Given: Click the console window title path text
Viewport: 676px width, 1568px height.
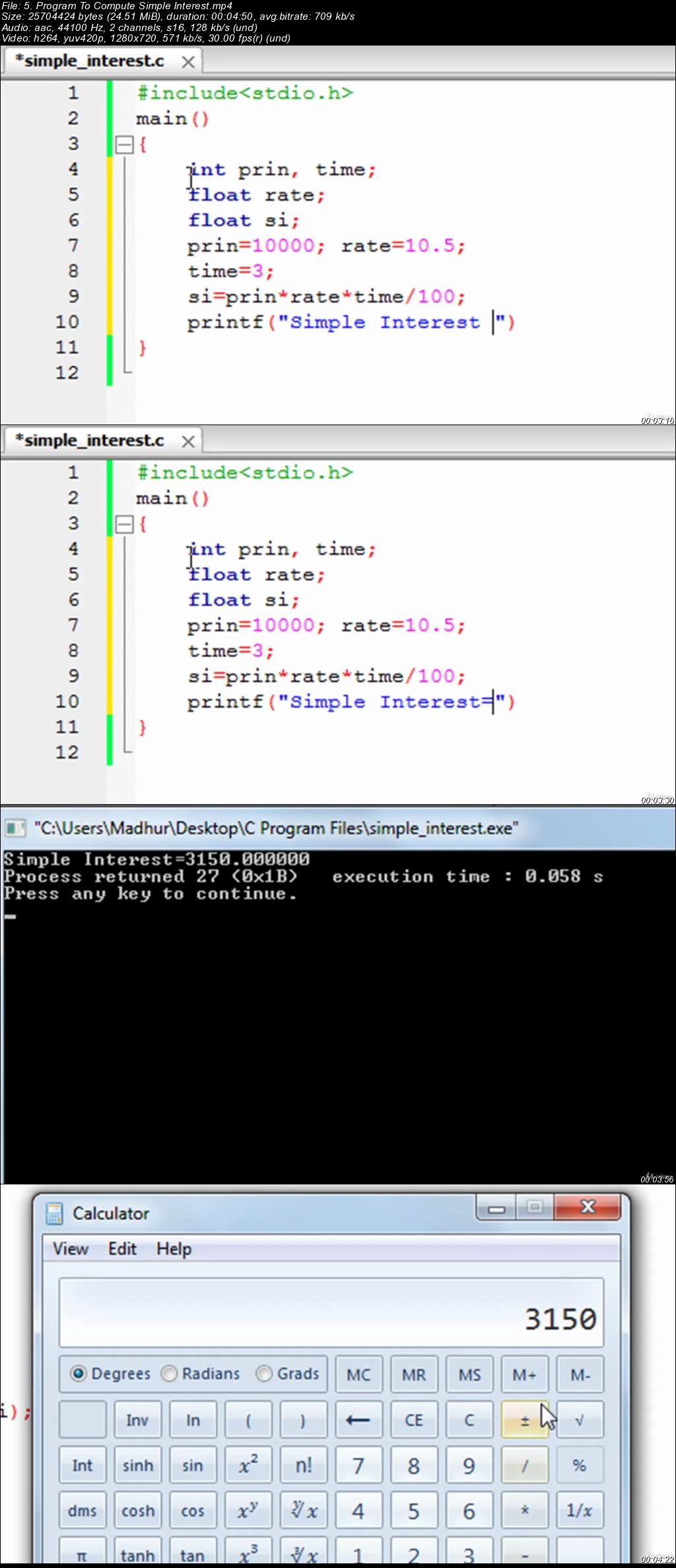Looking at the screenshot, I should point(276,828).
